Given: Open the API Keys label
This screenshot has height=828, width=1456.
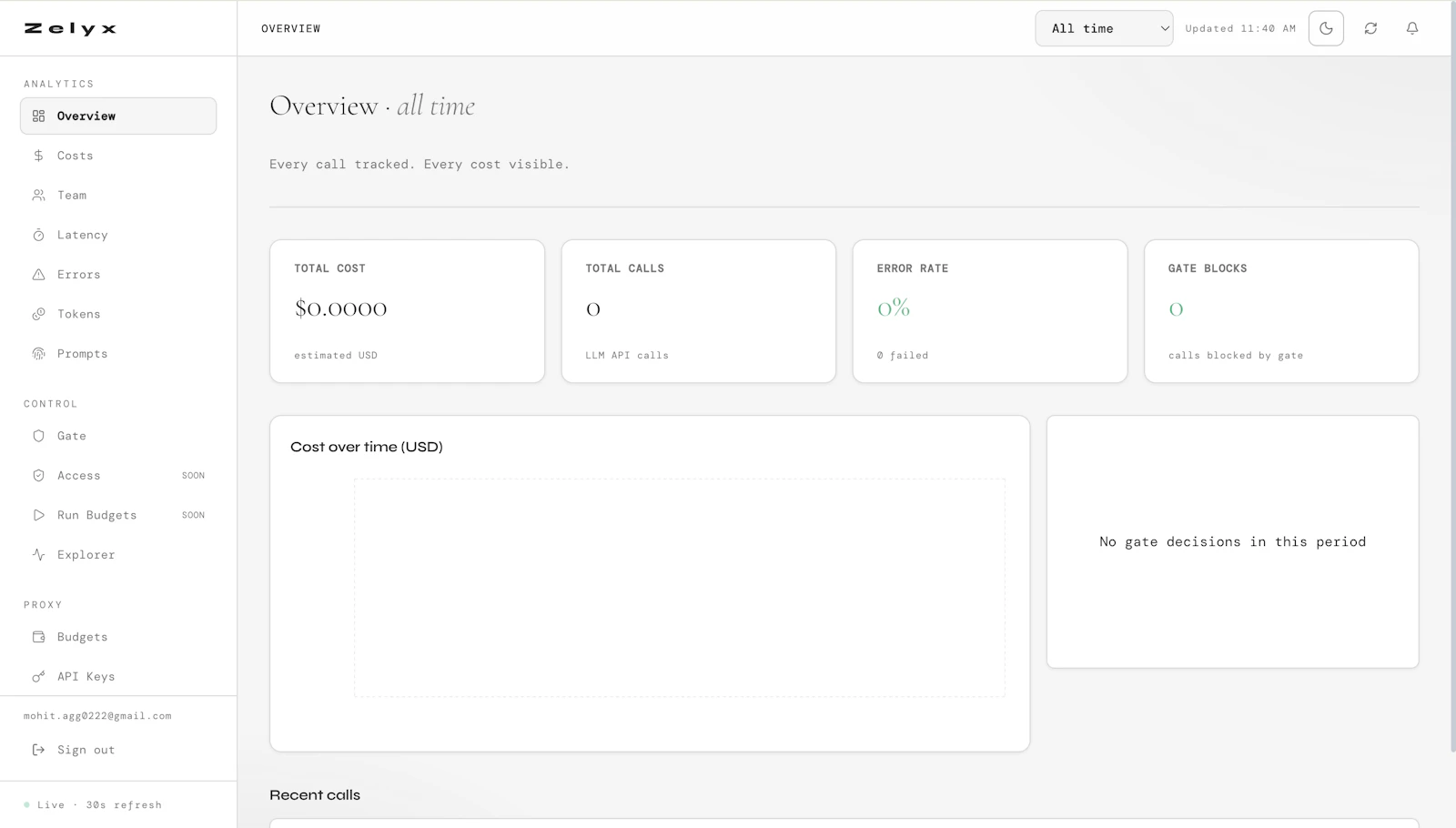Looking at the screenshot, I should pyautogui.click(x=86, y=677).
